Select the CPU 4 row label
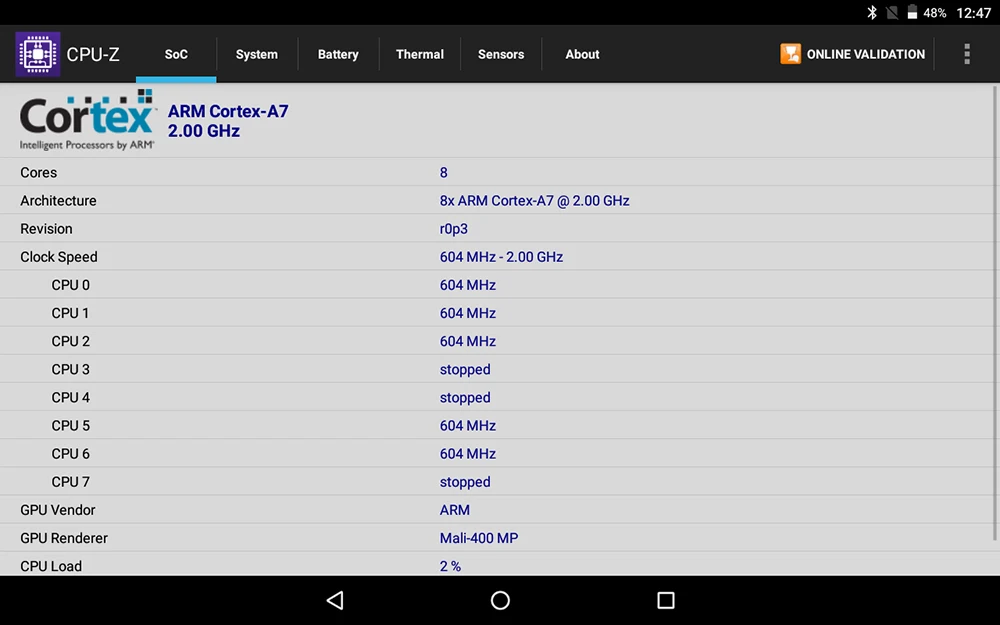 click(70, 397)
